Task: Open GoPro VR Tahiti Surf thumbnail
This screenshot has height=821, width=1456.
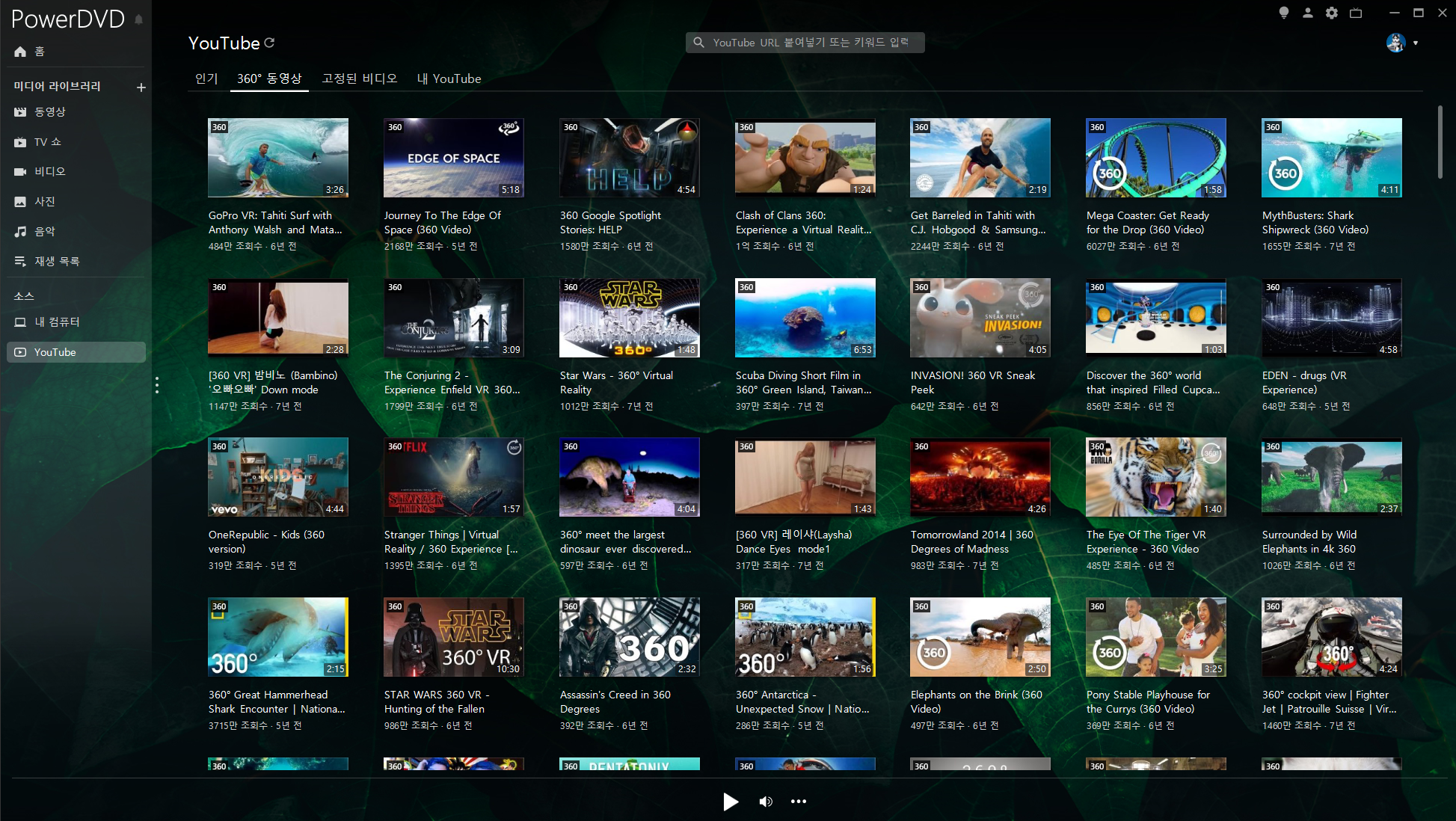Action: [x=278, y=158]
